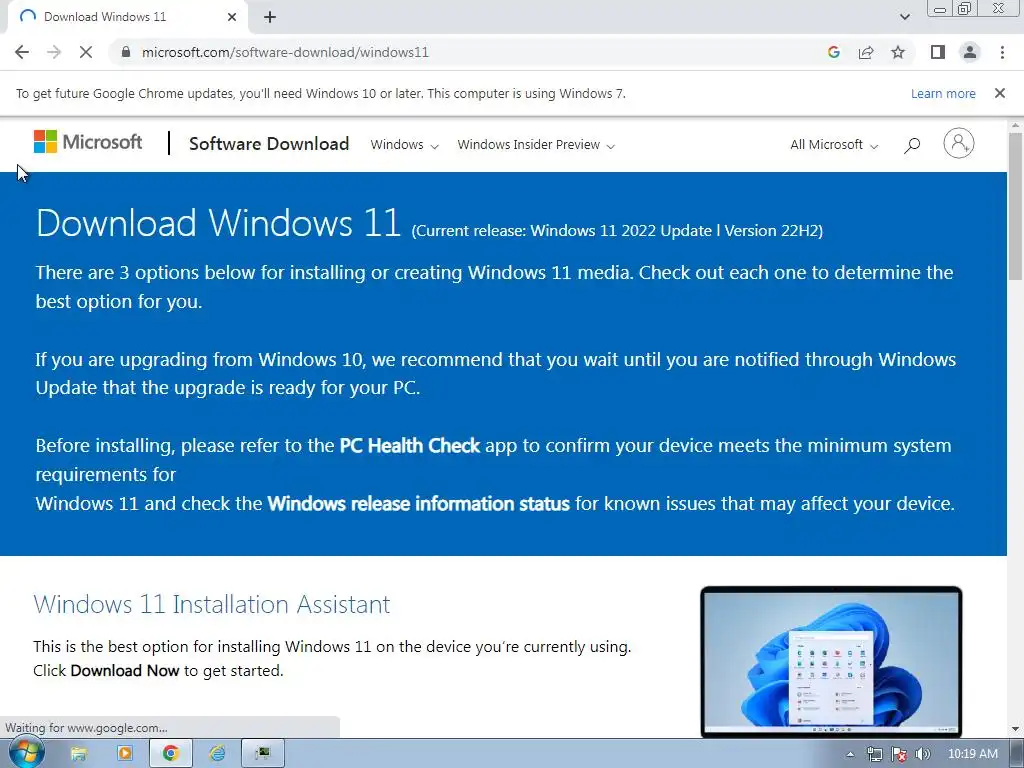The height and width of the screenshot is (768, 1024).
Task: Click the Windows 11 laptop image
Action: 831,662
